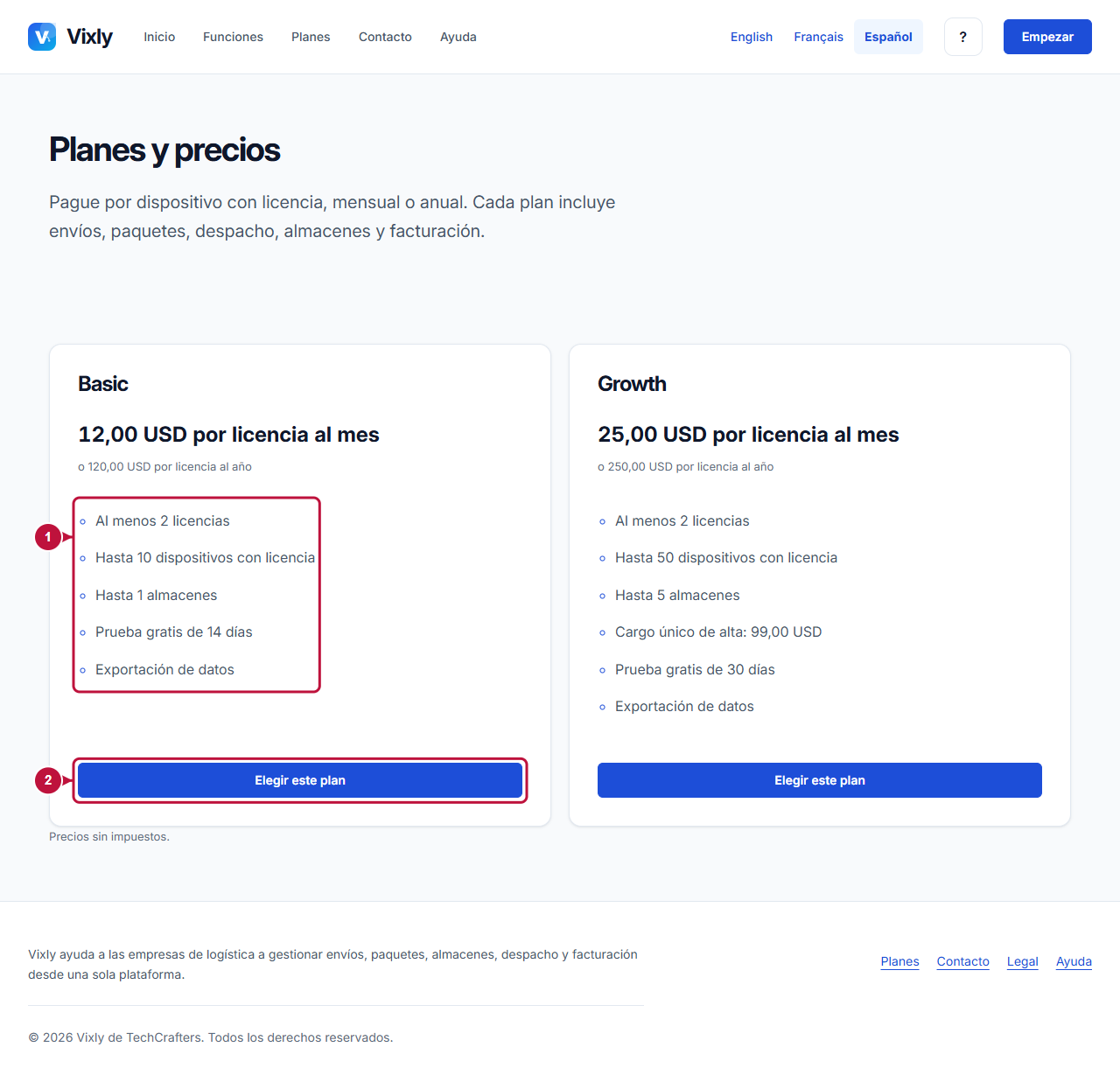
Task: Choose the Basic plan with Elegir este plan
Action: pyautogui.click(x=300, y=780)
